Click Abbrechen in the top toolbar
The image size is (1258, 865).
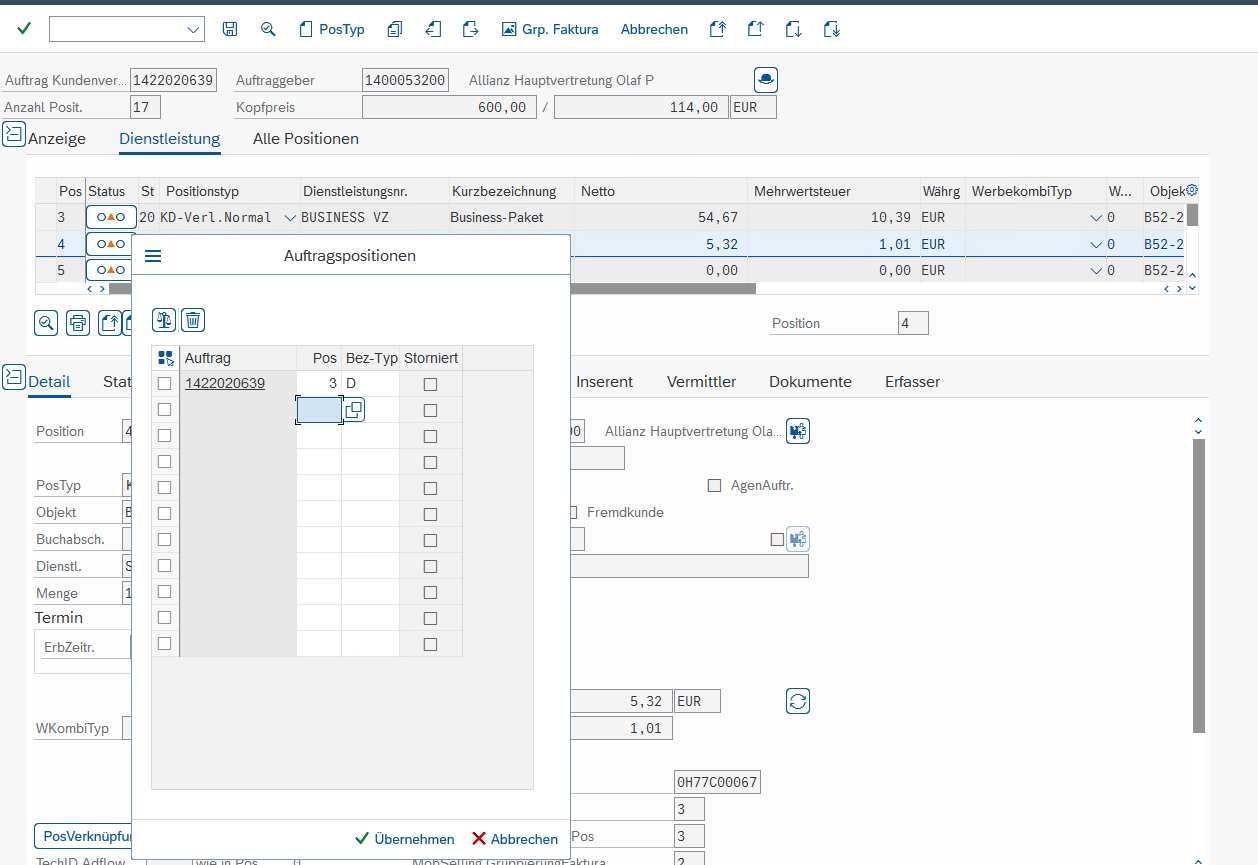click(654, 29)
